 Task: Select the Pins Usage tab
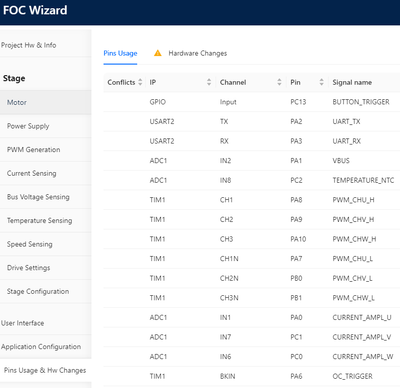[x=120, y=53]
